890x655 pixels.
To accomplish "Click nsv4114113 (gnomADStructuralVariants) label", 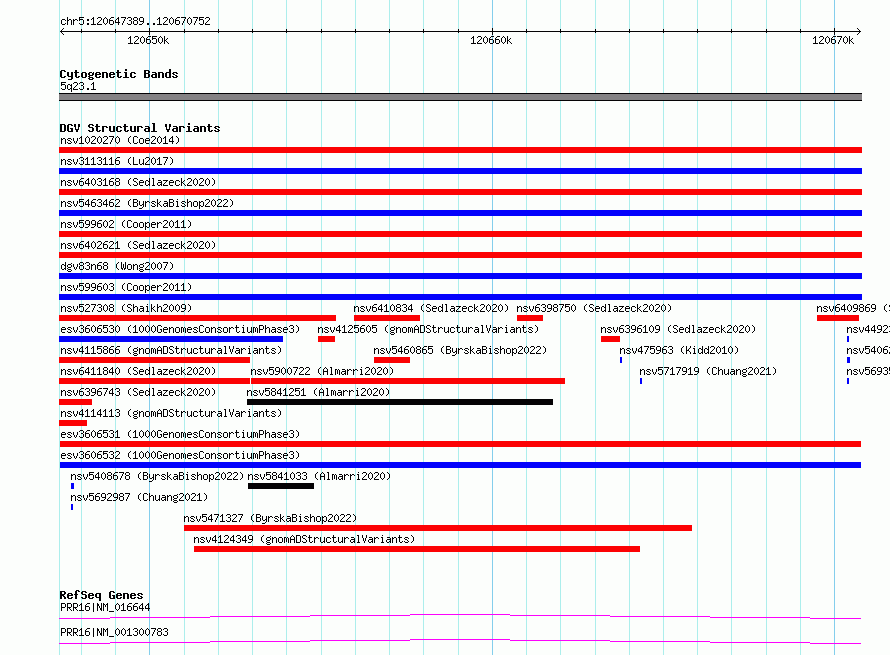I will click(x=171, y=413).
